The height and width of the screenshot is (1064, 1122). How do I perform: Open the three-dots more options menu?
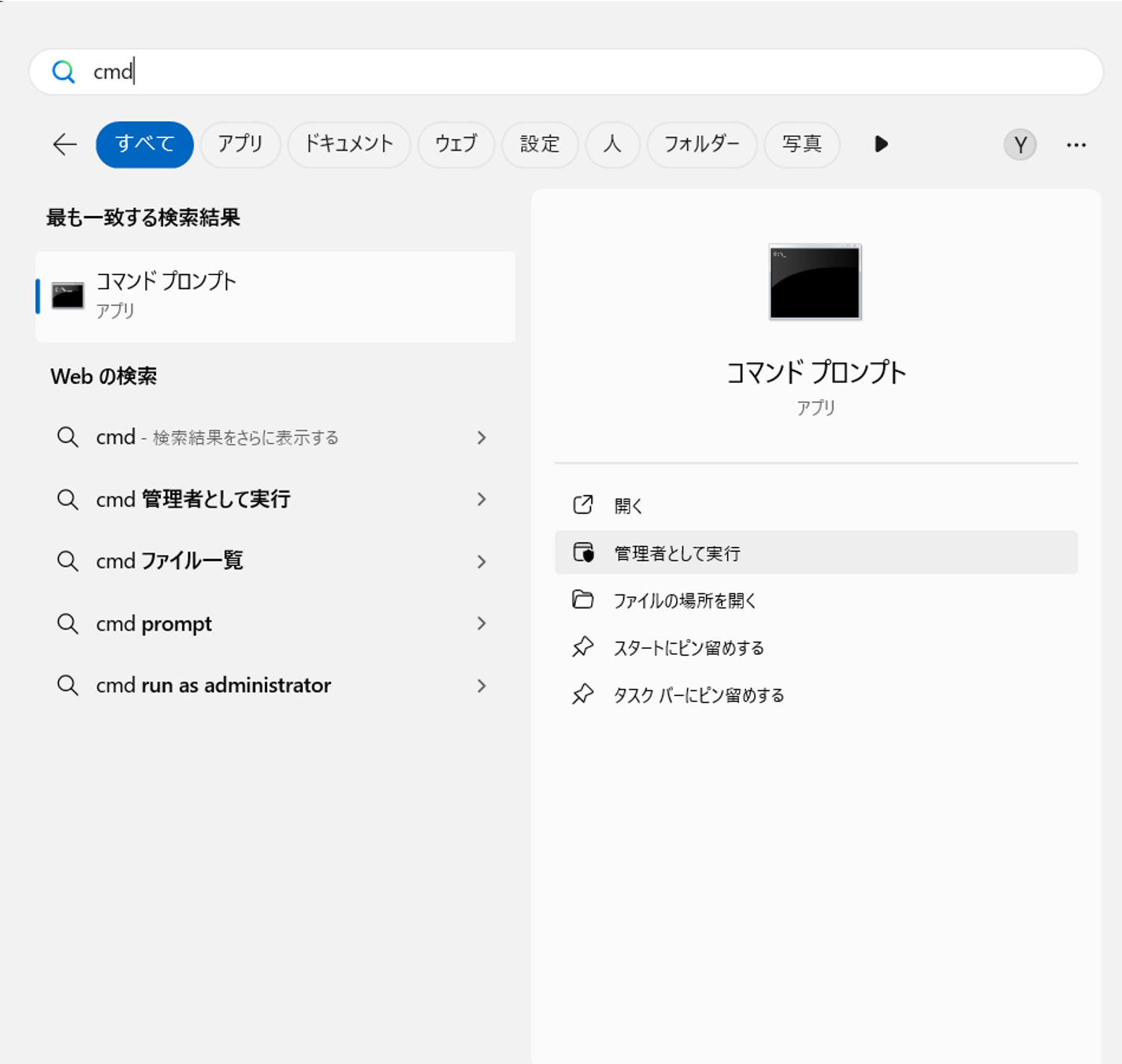click(1076, 145)
